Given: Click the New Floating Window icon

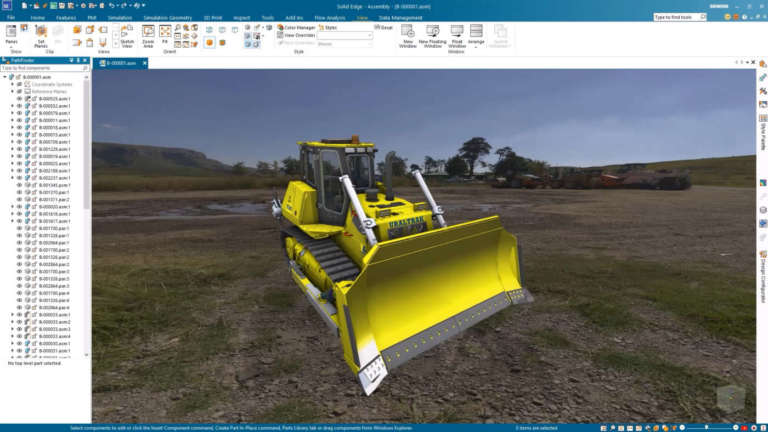Looking at the screenshot, I should pyautogui.click(x=433, y=36).
